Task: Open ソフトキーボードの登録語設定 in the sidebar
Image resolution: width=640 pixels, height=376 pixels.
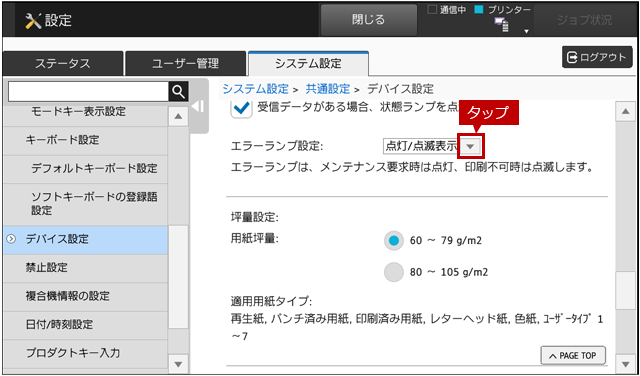Action: click(x=85, y=204)
